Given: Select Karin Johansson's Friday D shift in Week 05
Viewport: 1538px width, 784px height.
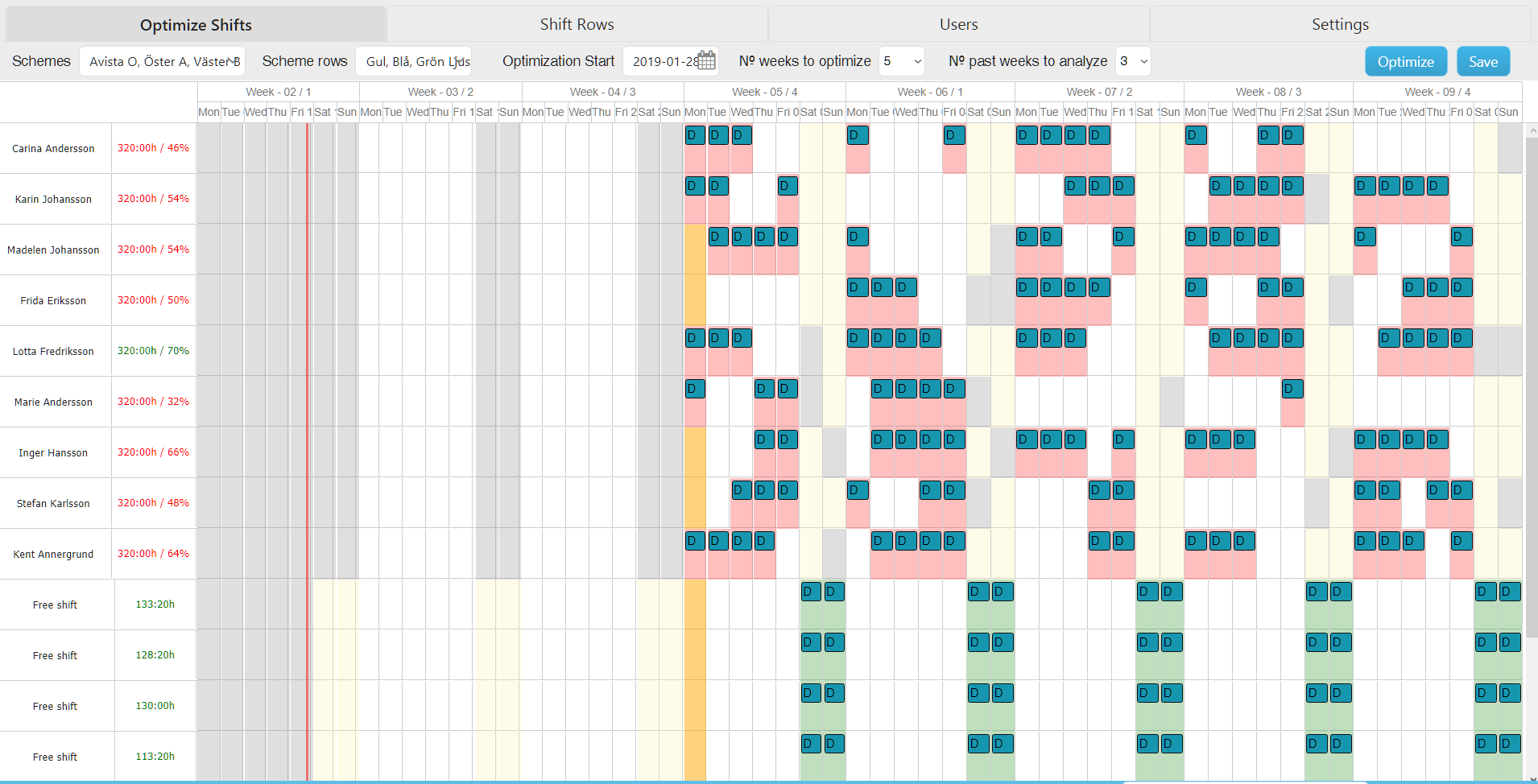Looking at the screenshot, I should pyautogui.click(x=788, y=186).
